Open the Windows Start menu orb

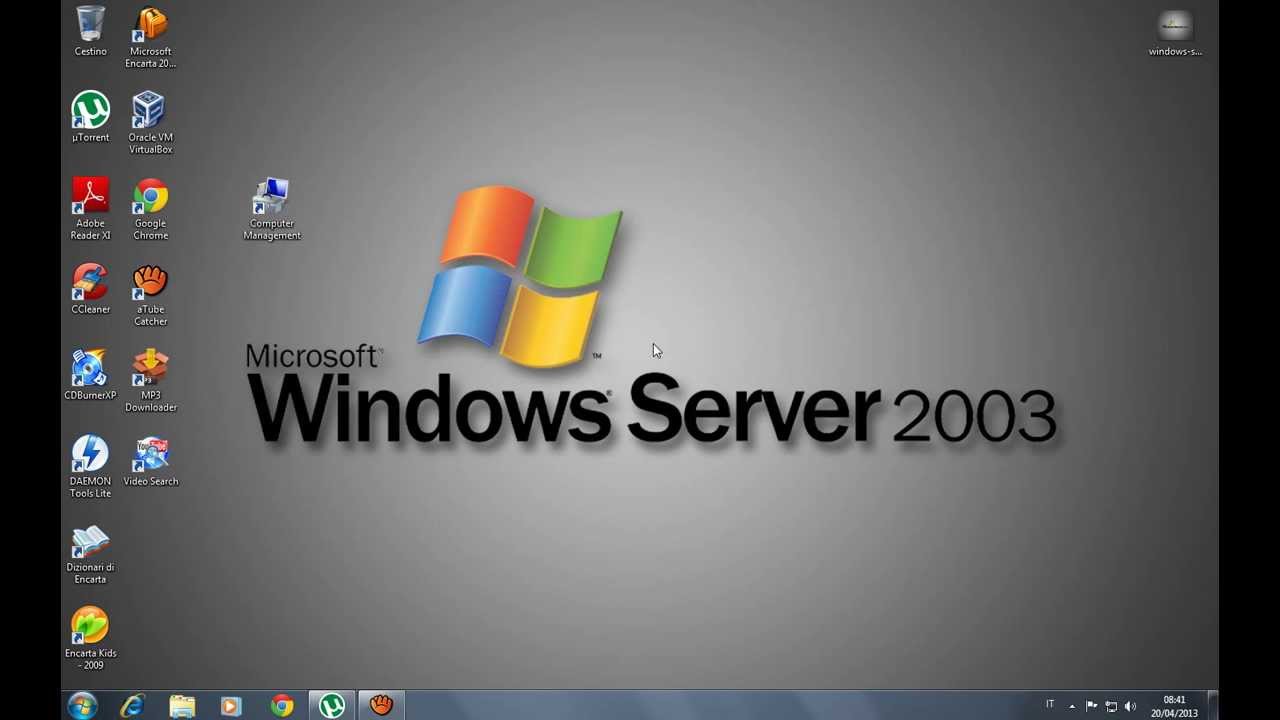(x=82, y=706)
